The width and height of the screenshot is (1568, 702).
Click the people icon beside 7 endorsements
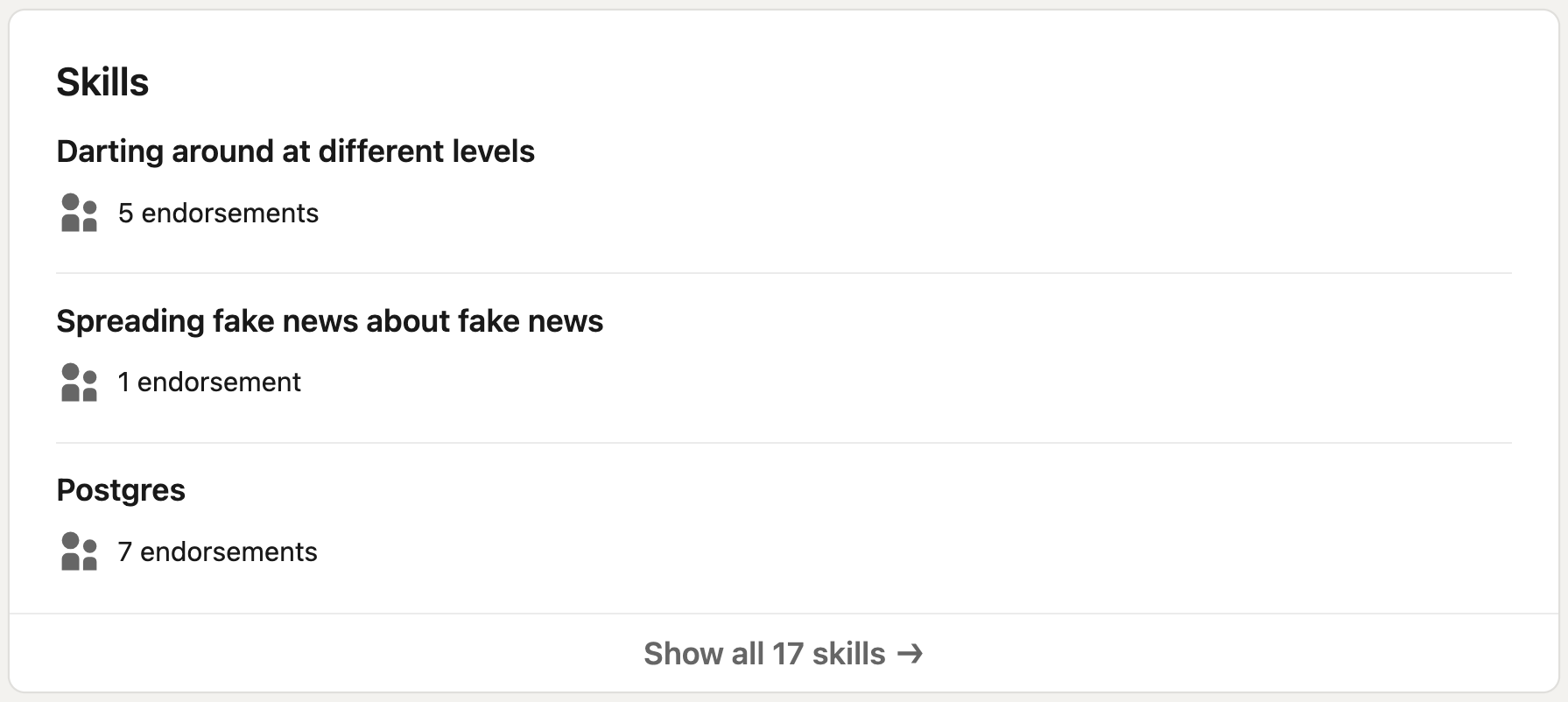[79, 551]
